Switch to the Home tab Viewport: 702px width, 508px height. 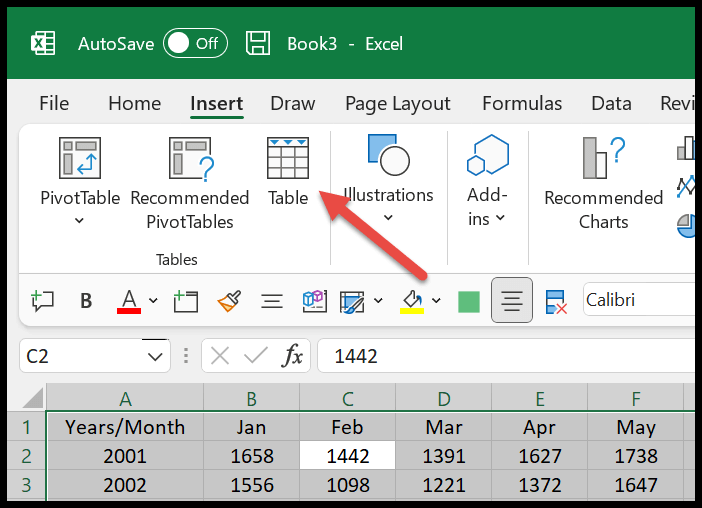134,103
